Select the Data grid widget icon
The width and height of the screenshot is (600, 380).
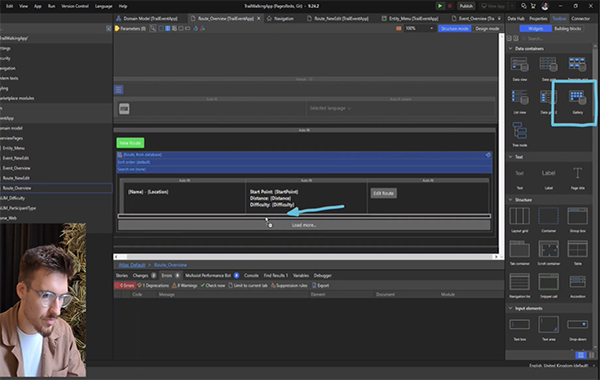tap(548, 65)
